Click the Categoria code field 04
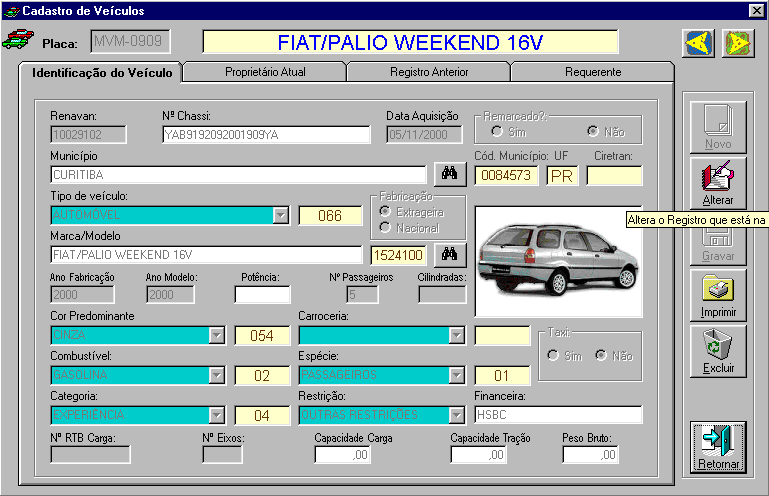Viewport: 769px width, 496px height. click(x=262, y=416)
